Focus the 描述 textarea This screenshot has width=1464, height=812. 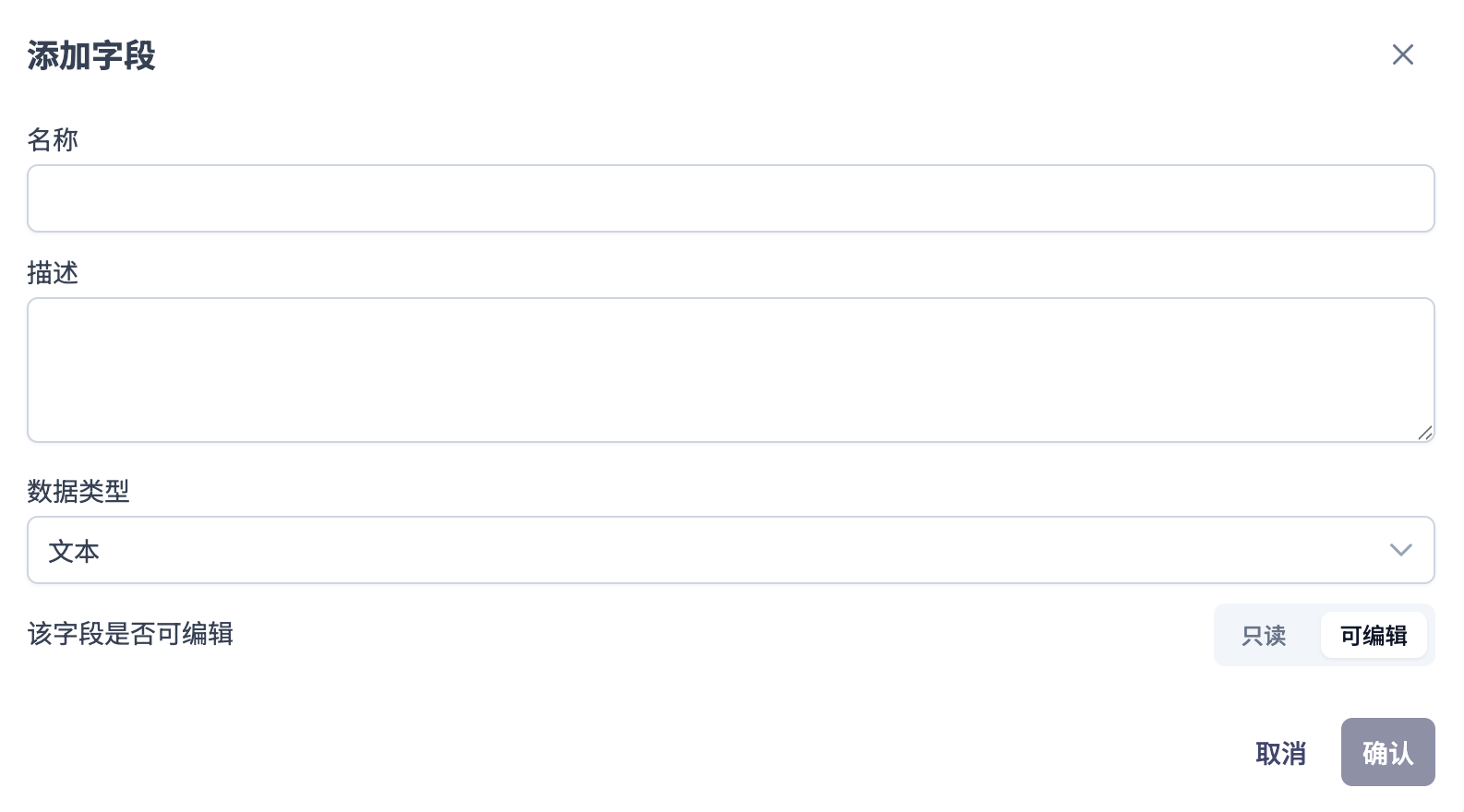tap(730, 369)
